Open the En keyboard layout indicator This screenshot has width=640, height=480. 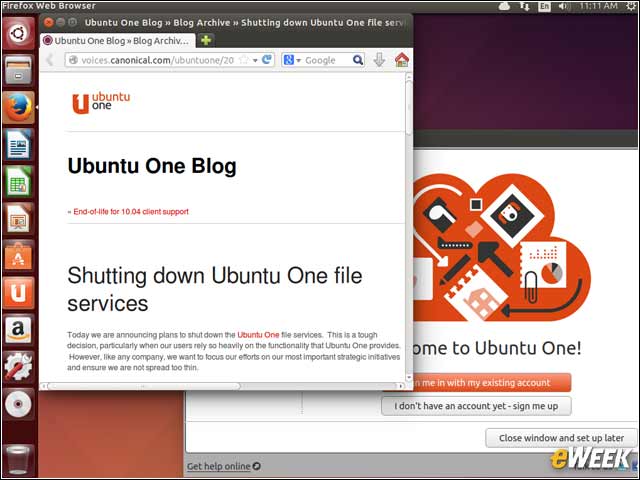coord(544,6)
